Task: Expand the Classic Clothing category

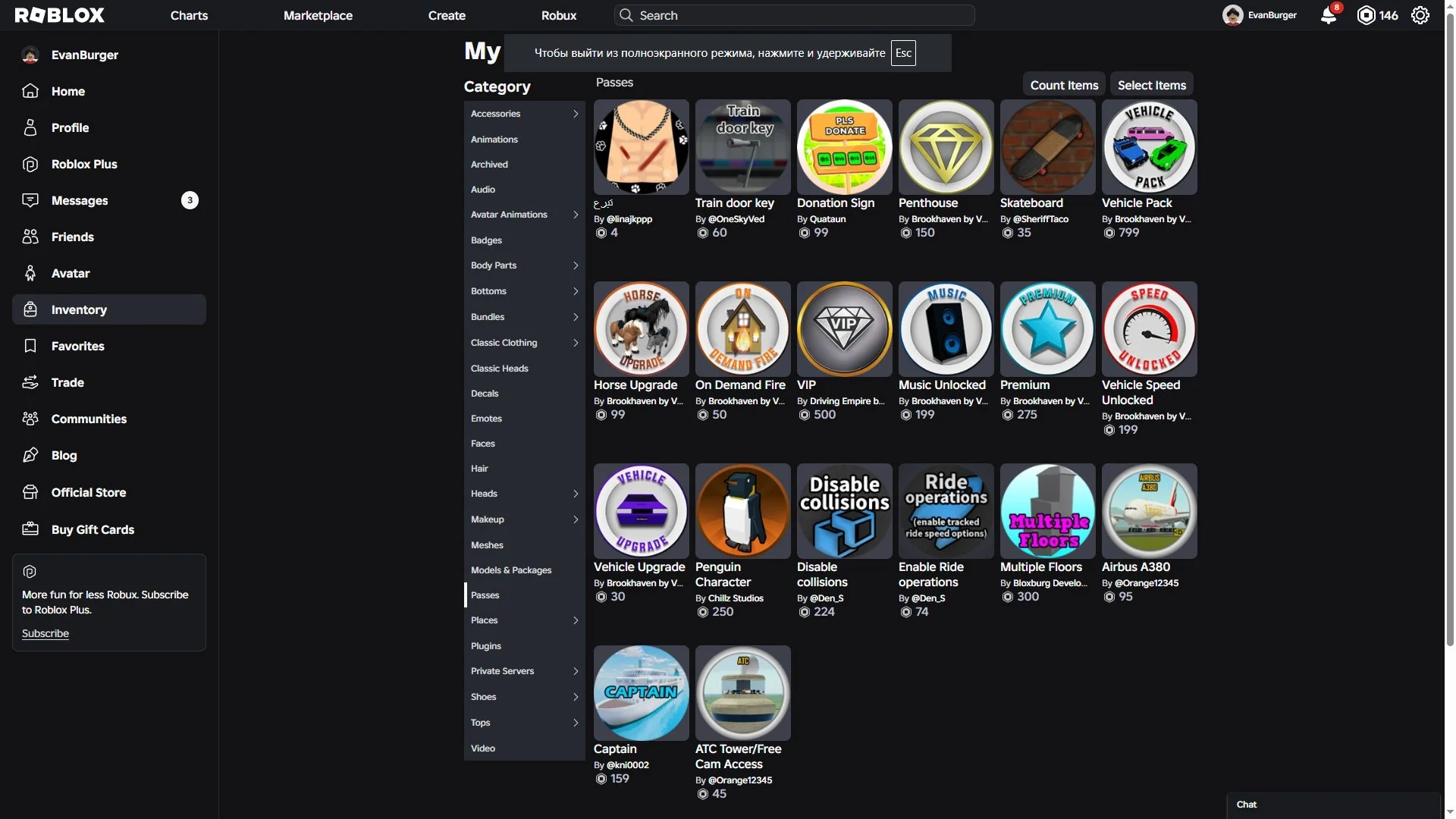Action: tap(524, 343)
